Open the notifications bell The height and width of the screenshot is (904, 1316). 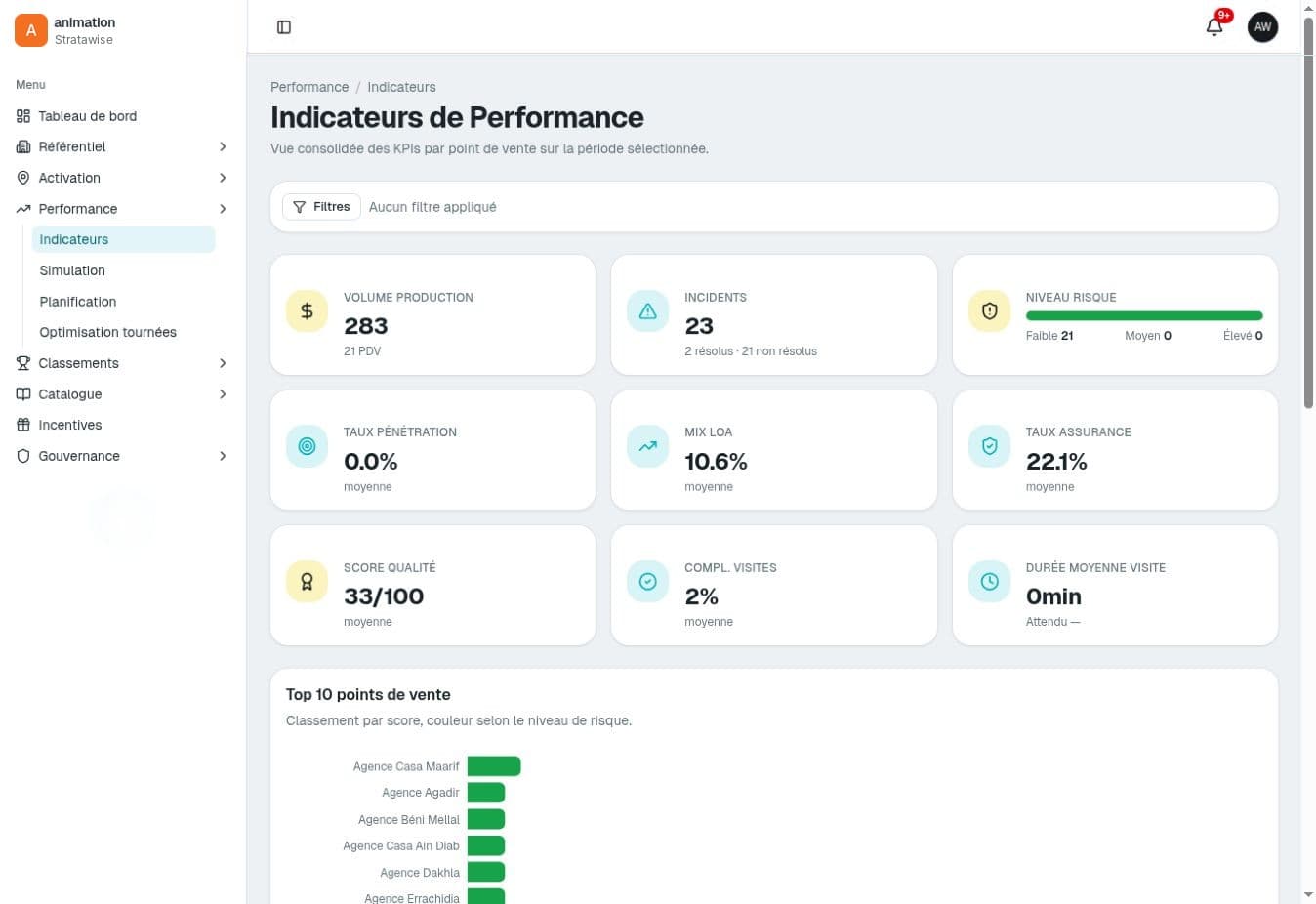[x=1214, y=27]
